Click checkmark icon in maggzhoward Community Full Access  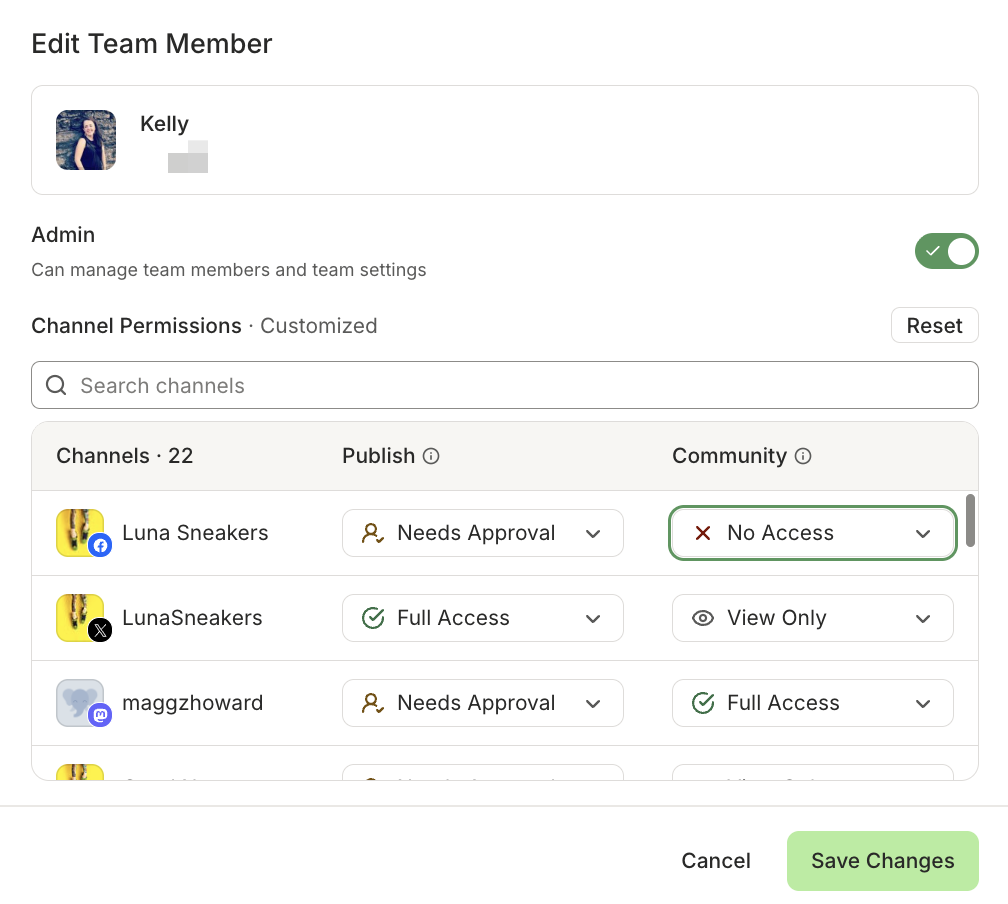[703, 703]
